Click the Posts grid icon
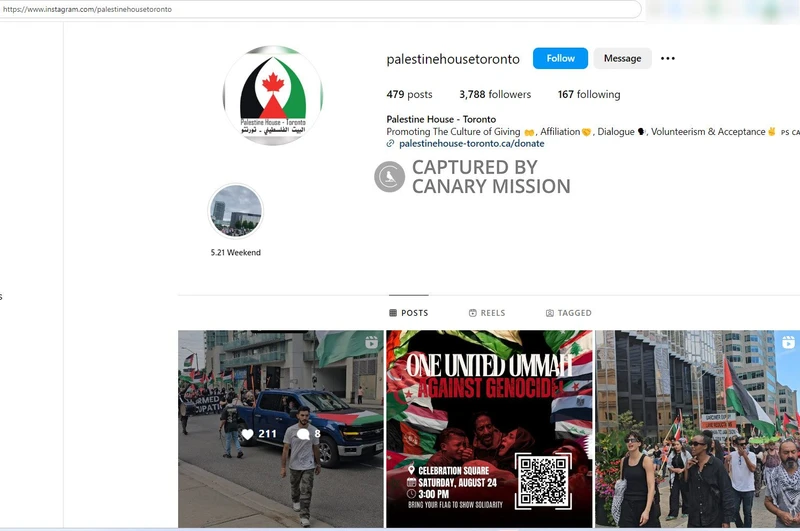This screenshot has width=800, height=531. 393,313
